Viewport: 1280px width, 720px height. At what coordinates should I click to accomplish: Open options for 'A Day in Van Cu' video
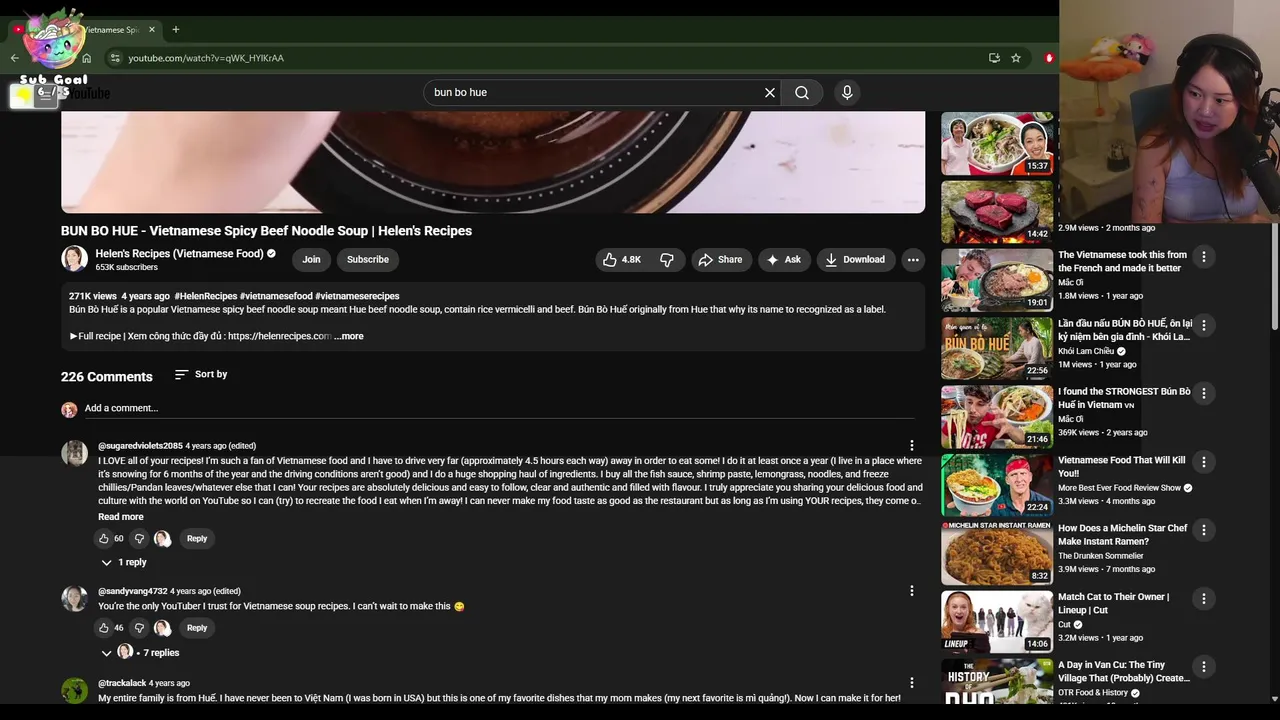1203,667
